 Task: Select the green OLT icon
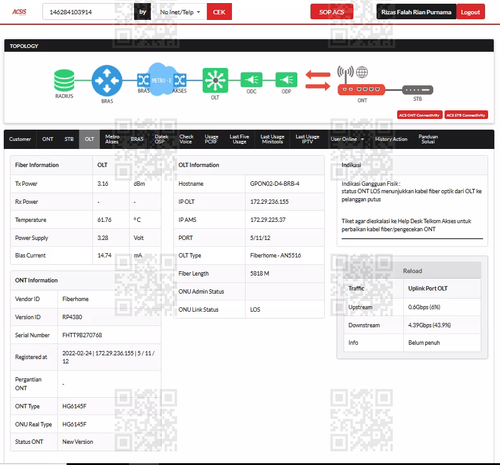pyautogui.click(x=215, y=80)
